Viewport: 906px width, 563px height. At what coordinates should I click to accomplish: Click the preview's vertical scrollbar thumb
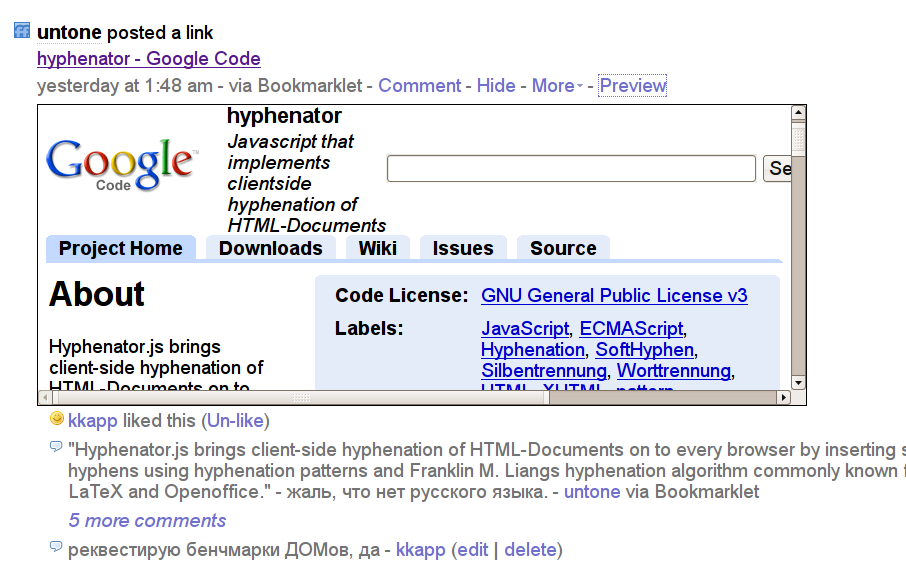pos(799,138)
